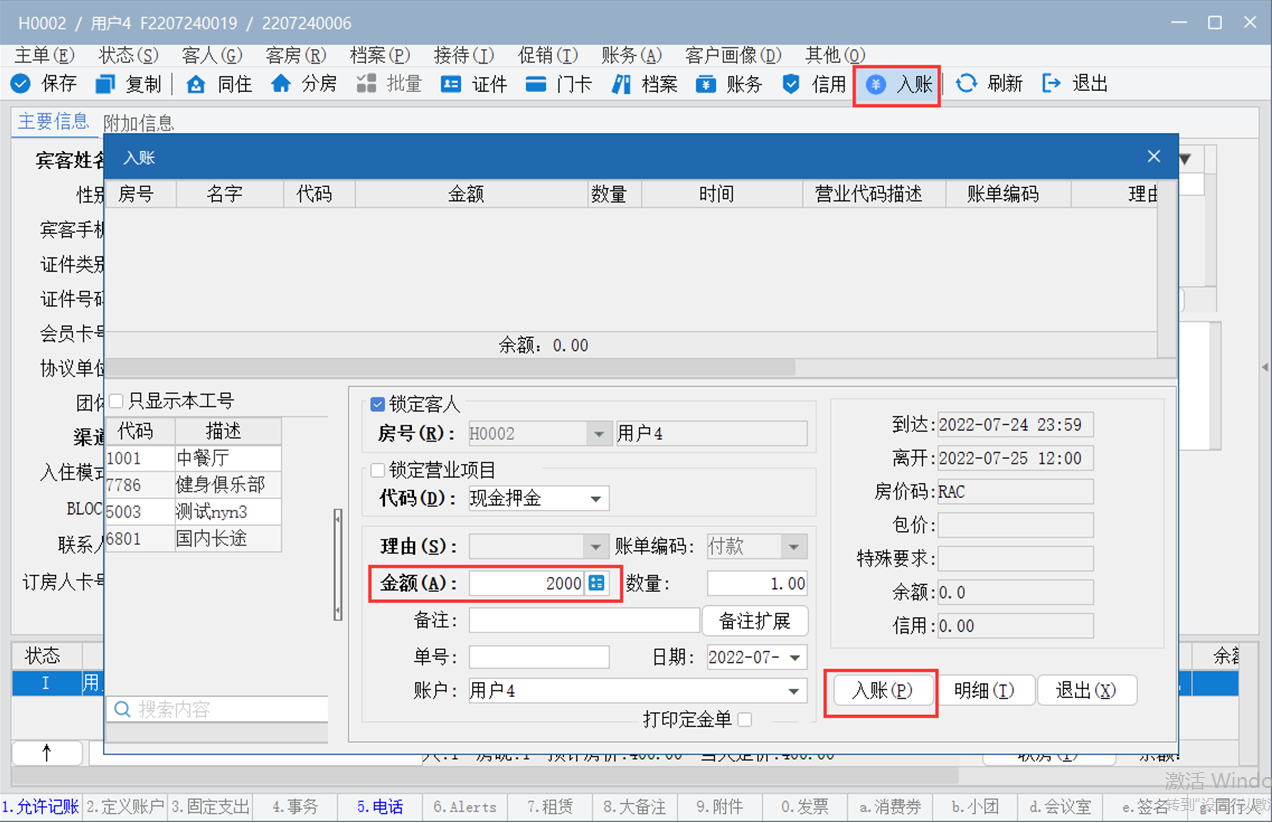Expand the 日期 date dropdown
Screen dimensions: 1272x823
pyautogui.click(x=795, y=658)
